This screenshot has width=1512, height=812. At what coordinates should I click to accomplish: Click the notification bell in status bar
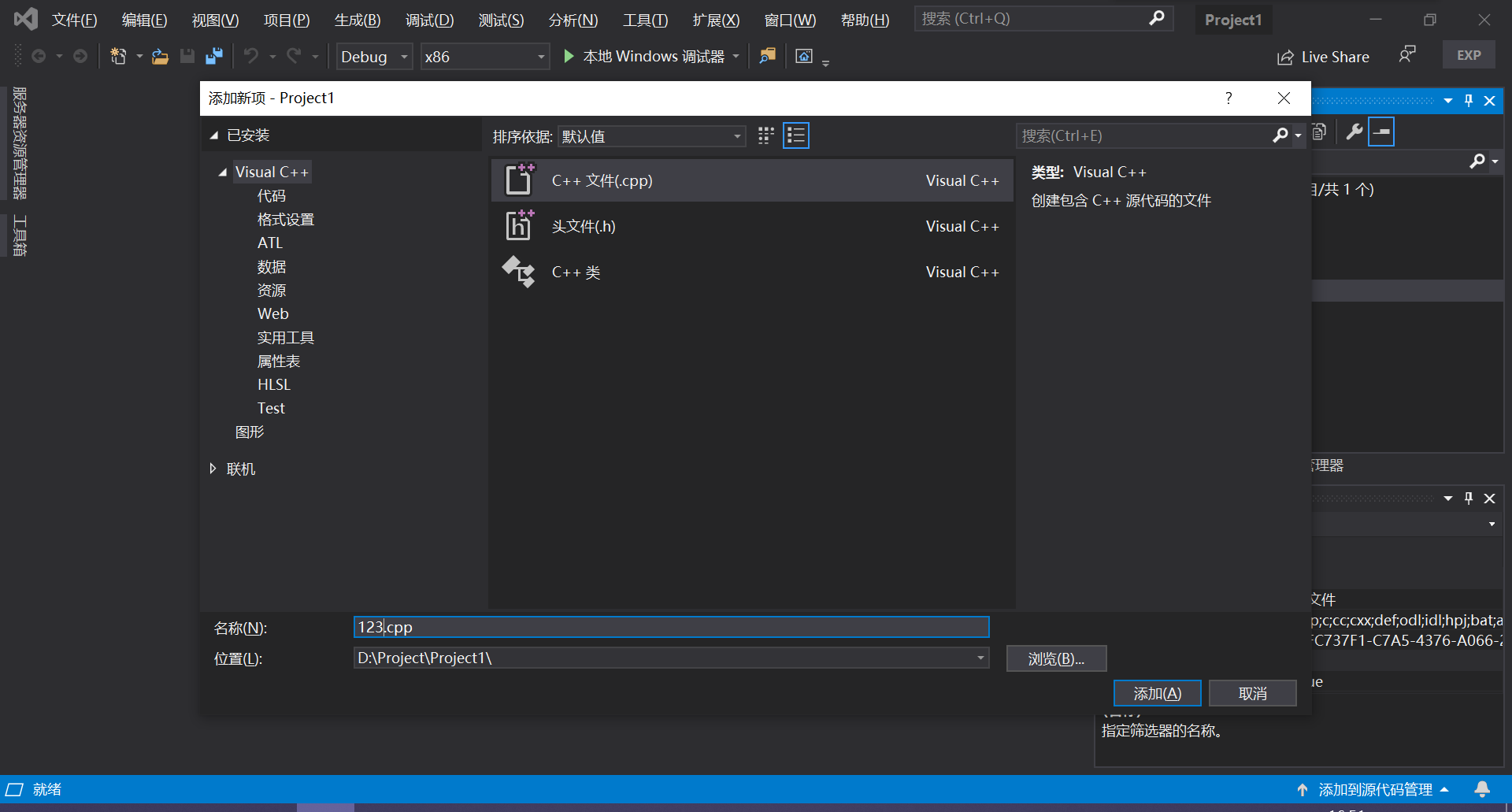pyautogui.click(x=1484, y=789)
